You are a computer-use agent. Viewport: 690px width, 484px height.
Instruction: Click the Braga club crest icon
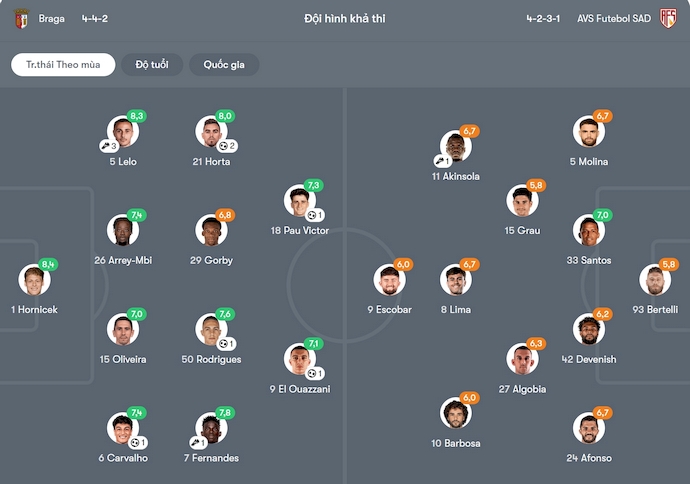click(x=21, y=18)
